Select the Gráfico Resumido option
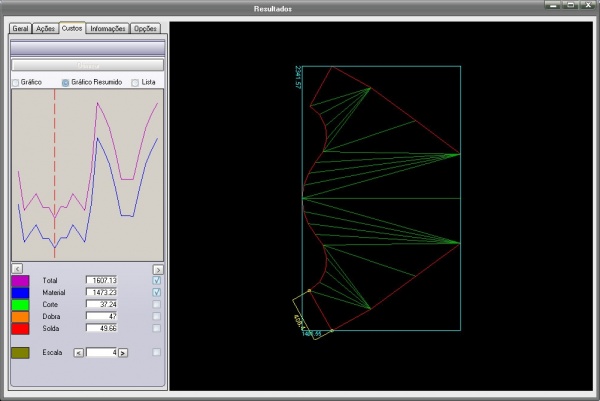Screen dimensions: 600x401 coord(66,82)
